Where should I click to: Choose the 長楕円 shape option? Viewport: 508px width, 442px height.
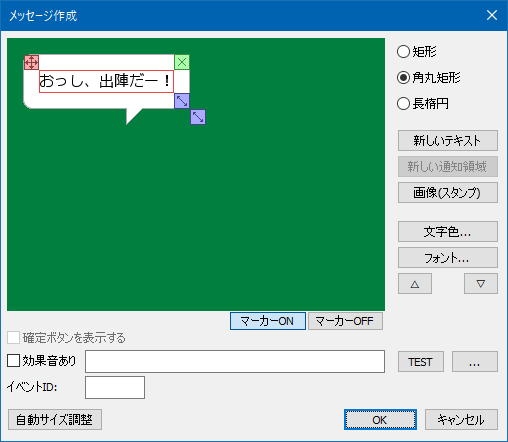423,104
